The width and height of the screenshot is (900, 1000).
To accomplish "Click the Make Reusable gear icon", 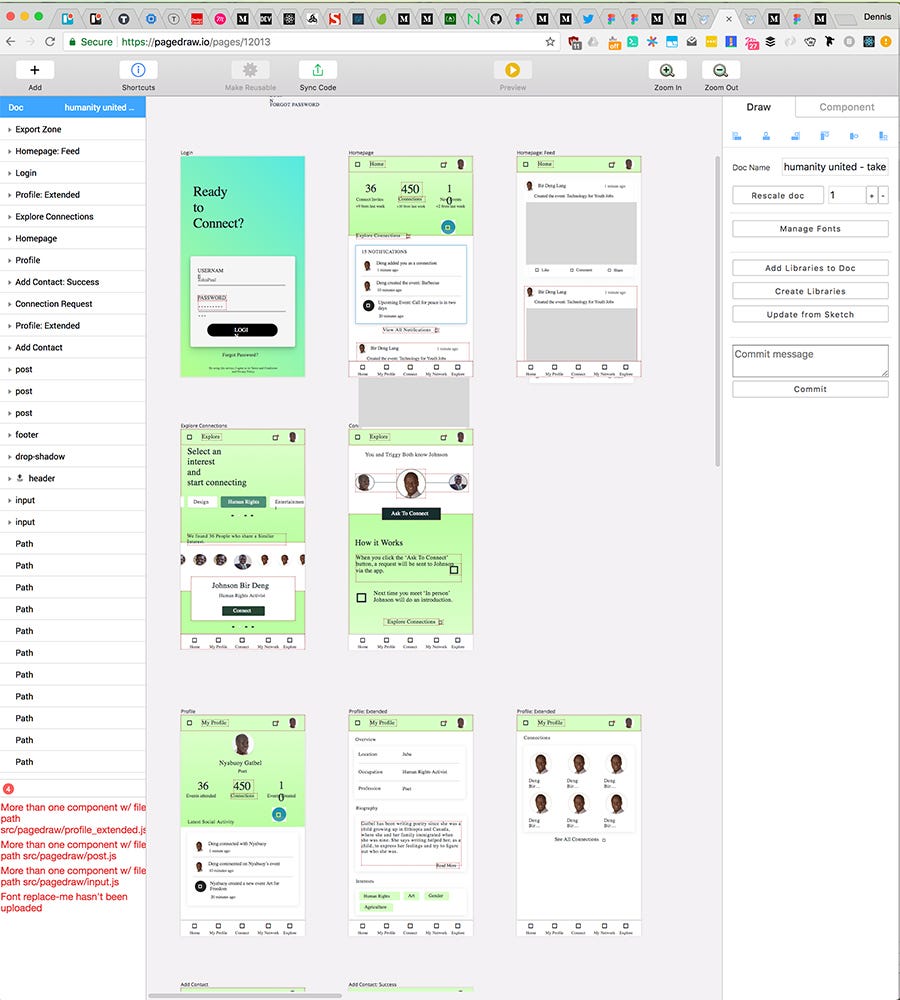I will (x=249, y=68).
